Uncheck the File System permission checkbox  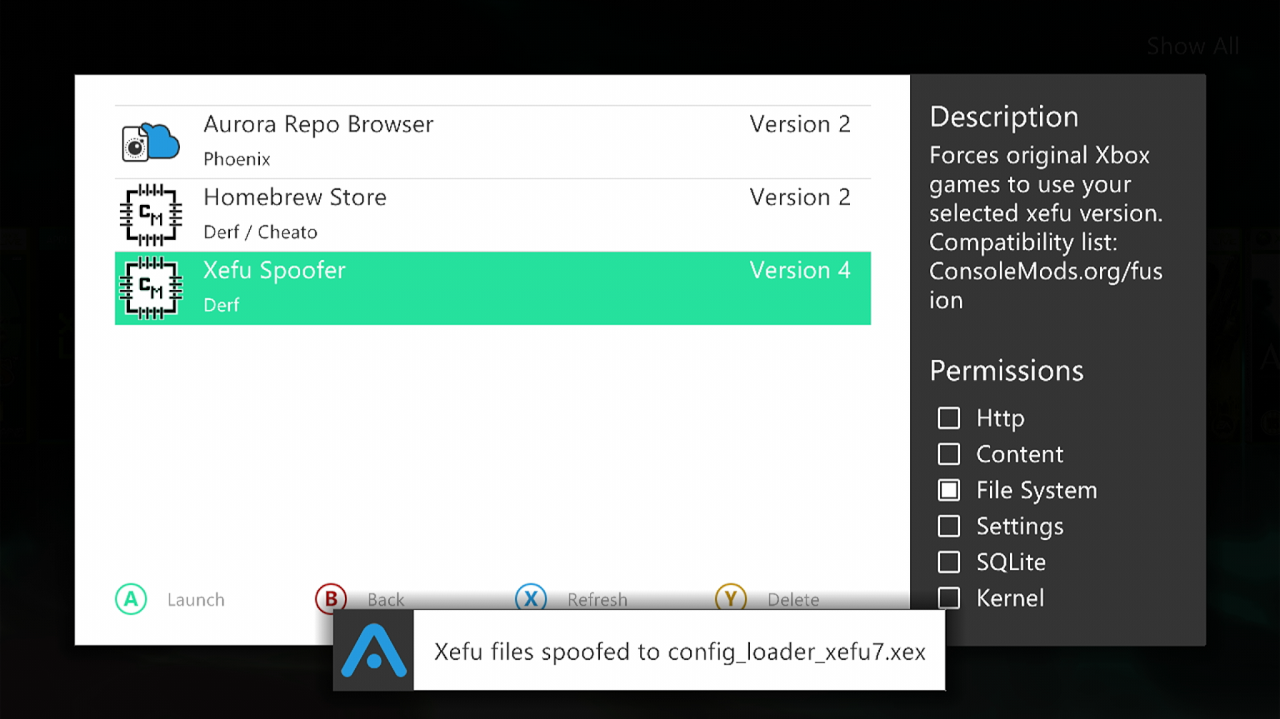click(949, 490)
